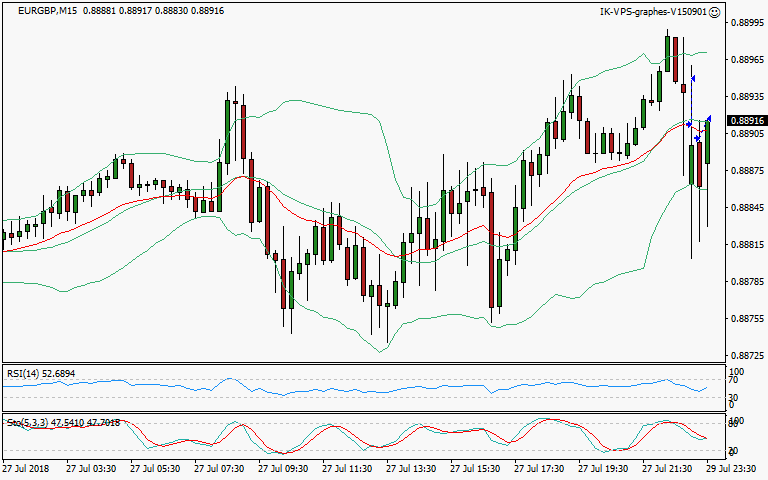Click the 27 Jul 11:30 time label
Screen dimensions: 768x480
[x=347, y=469]
